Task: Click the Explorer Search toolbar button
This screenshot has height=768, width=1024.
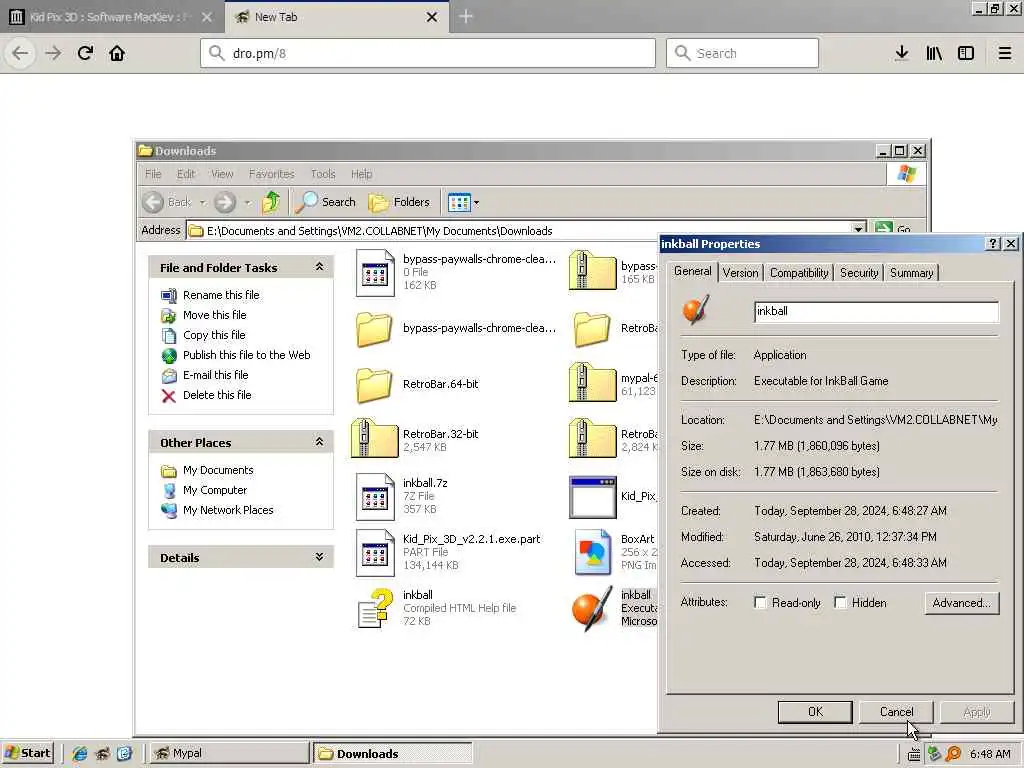Action: coord(325,202)
